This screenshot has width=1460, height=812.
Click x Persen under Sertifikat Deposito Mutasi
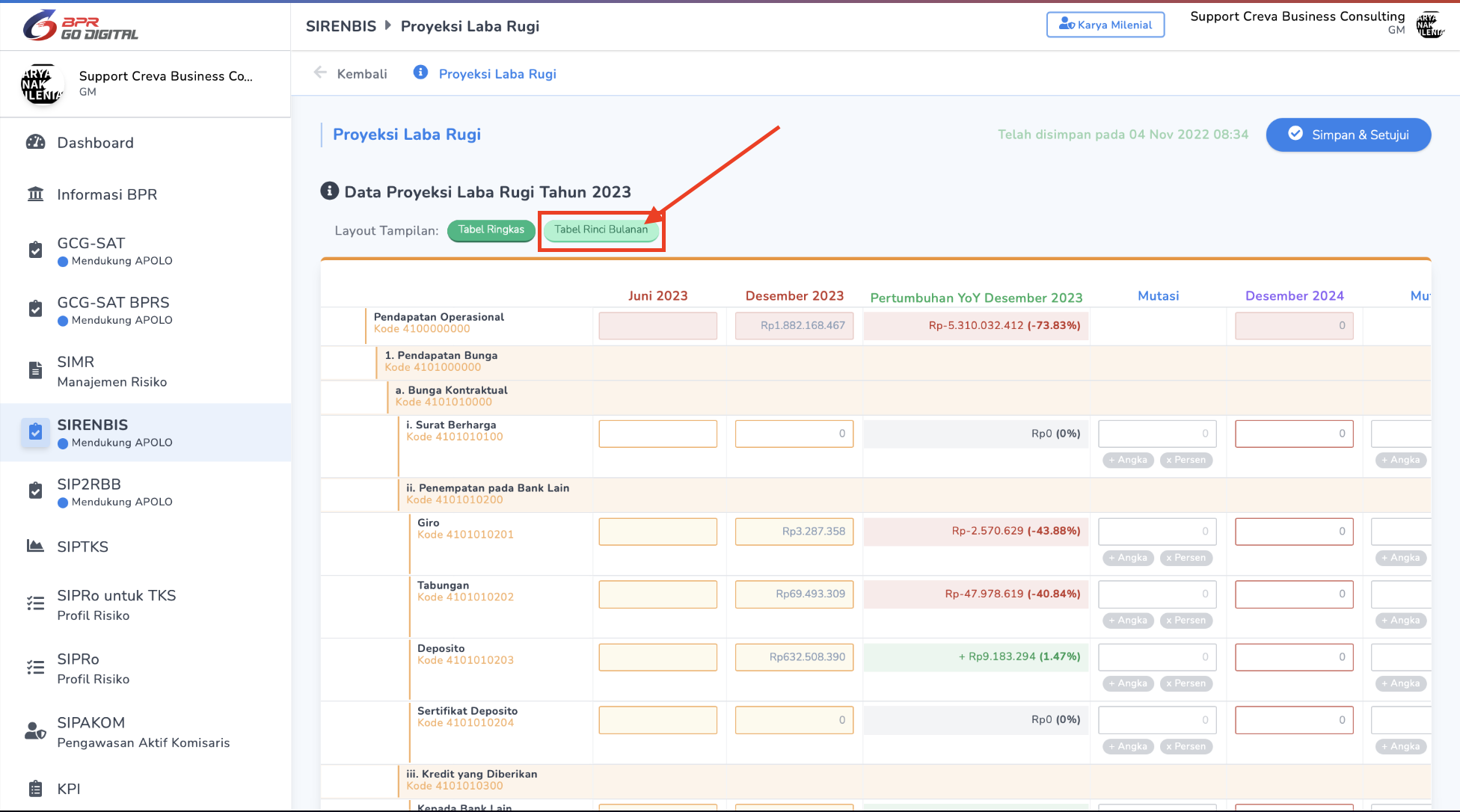(1186, 746)
